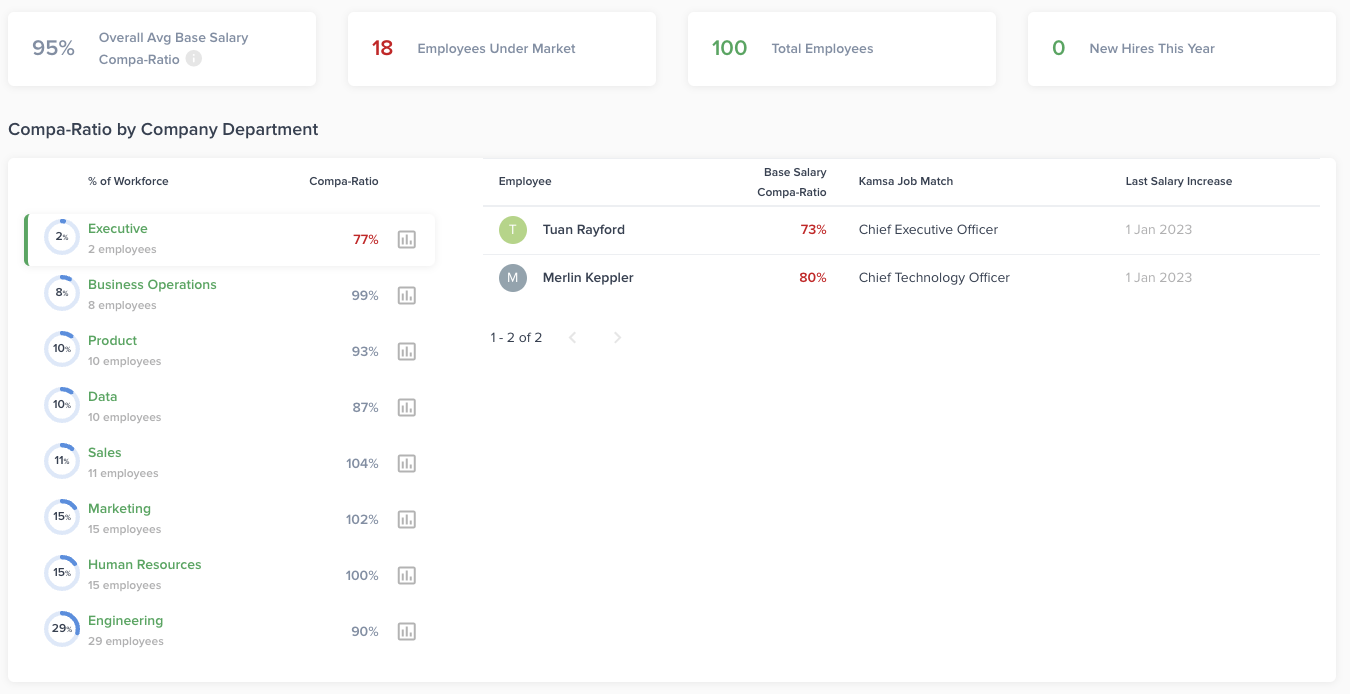
Task: Click Tuan Rayford's avatar circle
Action: click(x=513, y=230)
